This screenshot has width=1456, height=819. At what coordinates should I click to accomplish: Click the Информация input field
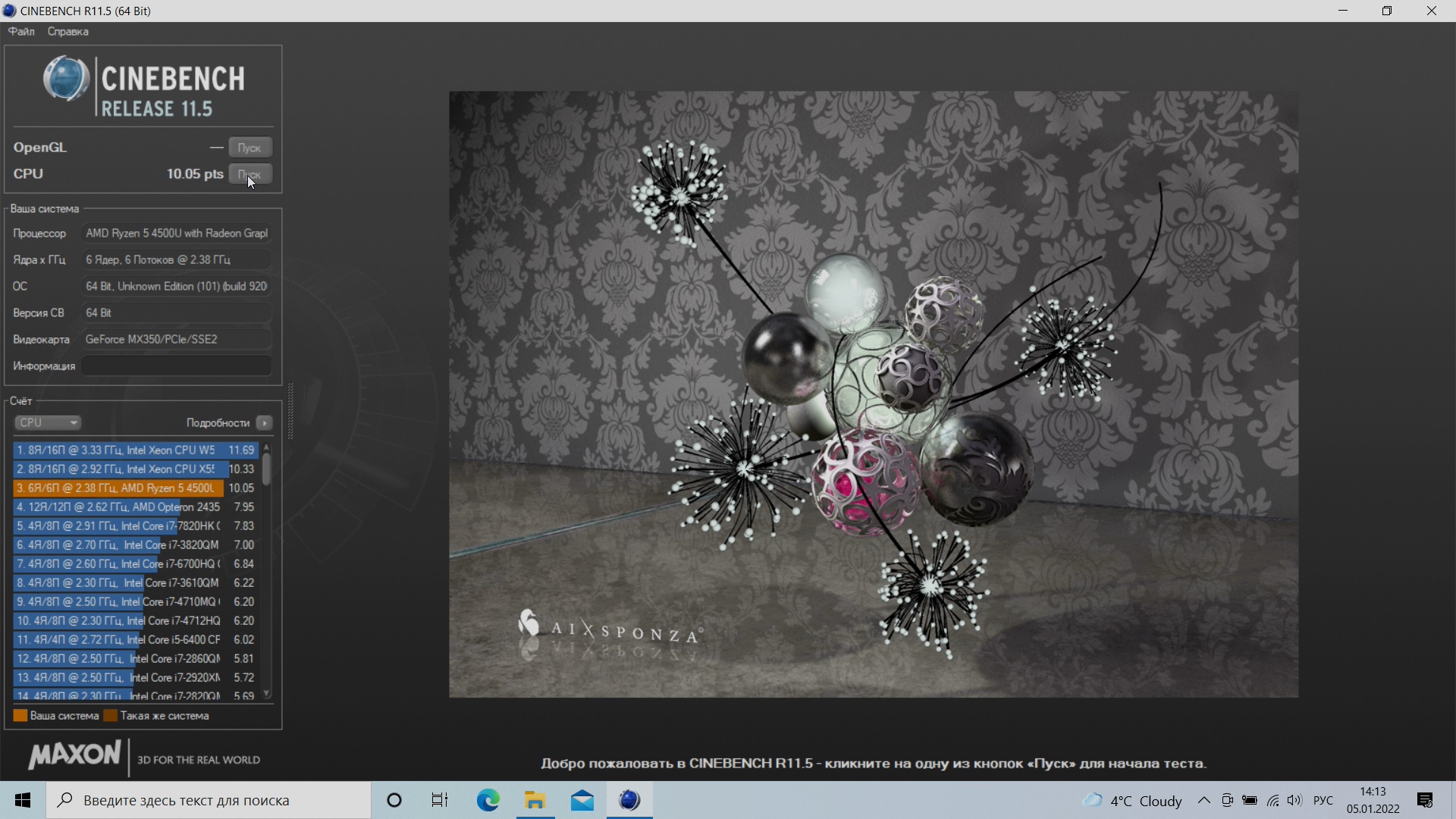pos(177,366)
